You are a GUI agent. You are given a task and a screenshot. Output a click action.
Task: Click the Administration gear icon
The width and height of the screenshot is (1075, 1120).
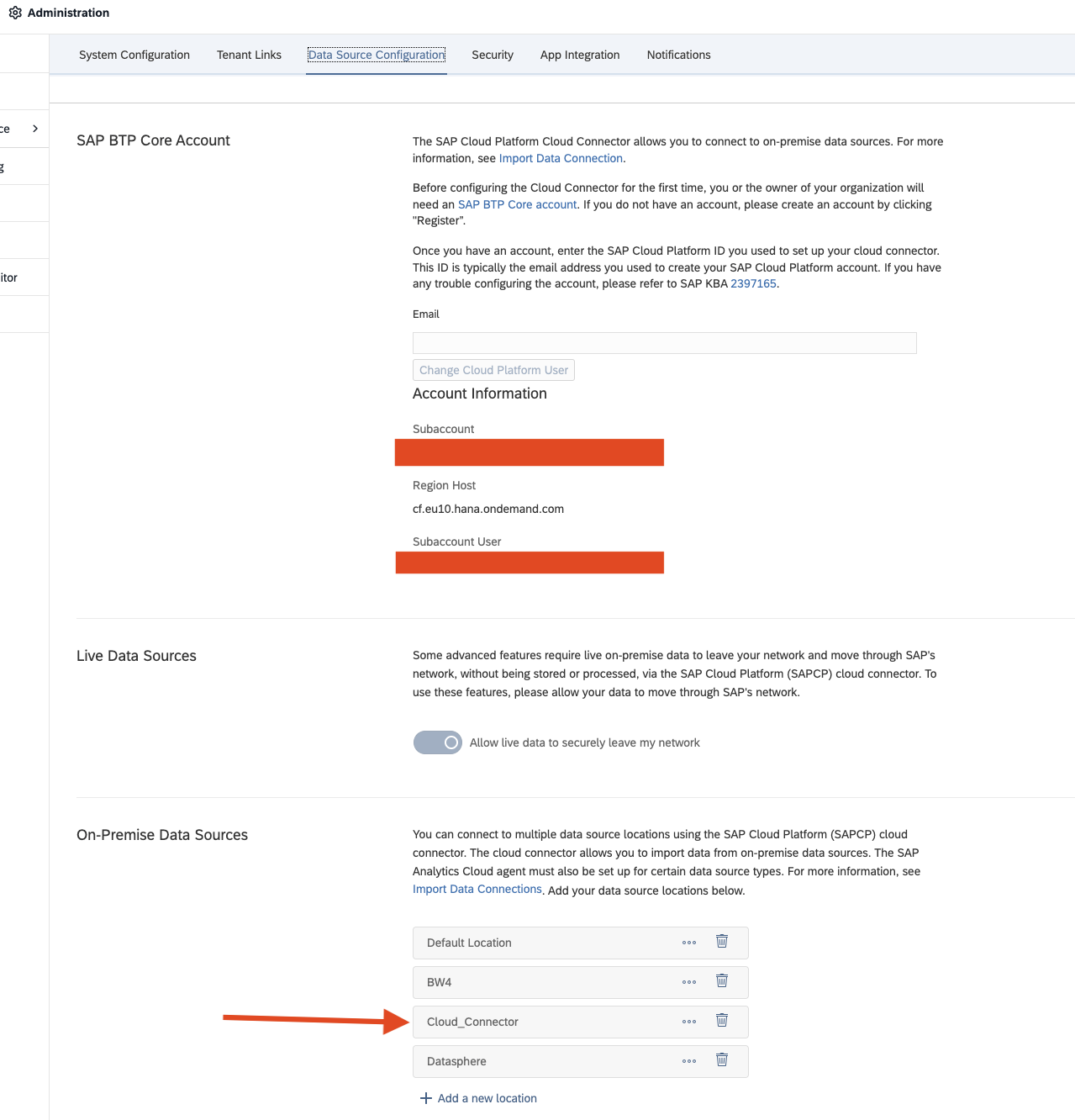(15, 13)
